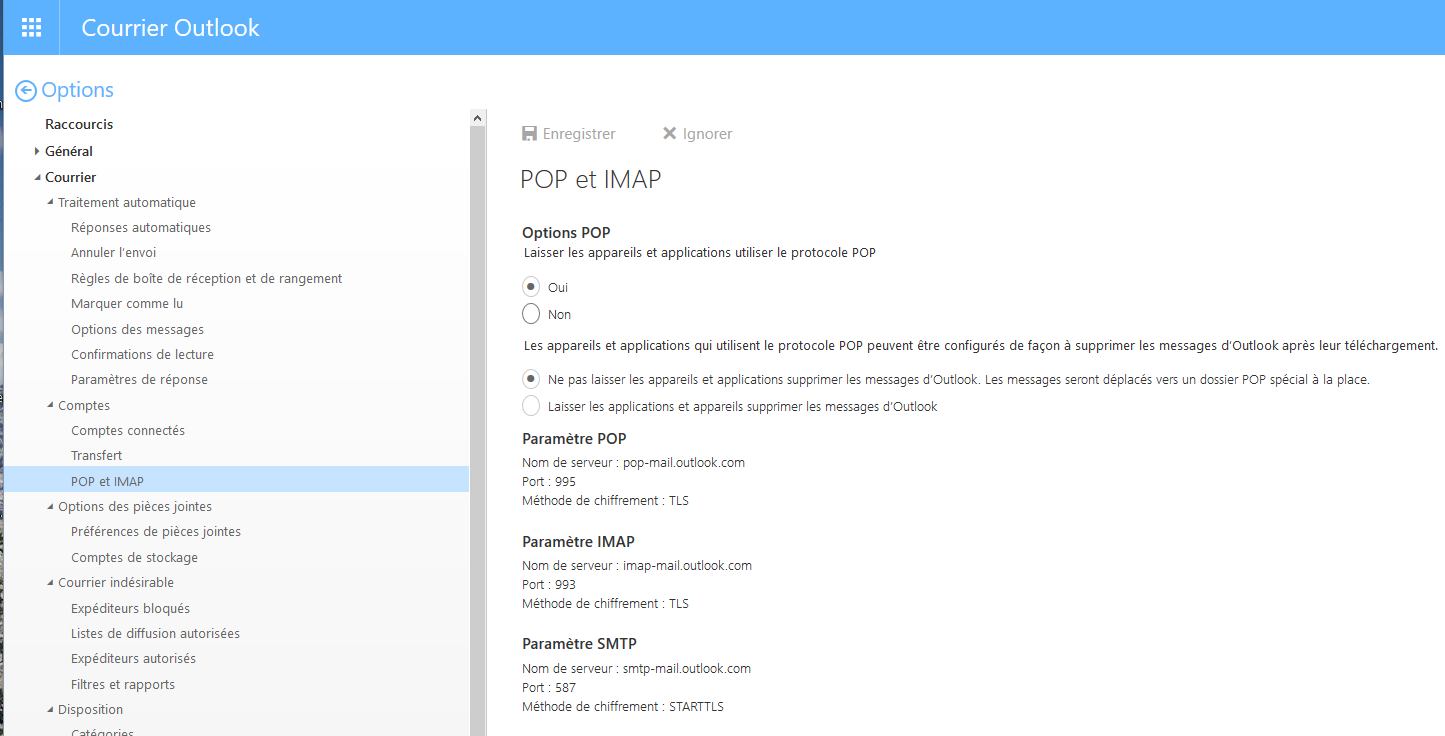Image resolution: width=1445 pixels, height=736 pixels.
Task: Open the Comptes connectés page
Action: coord(128,430)
